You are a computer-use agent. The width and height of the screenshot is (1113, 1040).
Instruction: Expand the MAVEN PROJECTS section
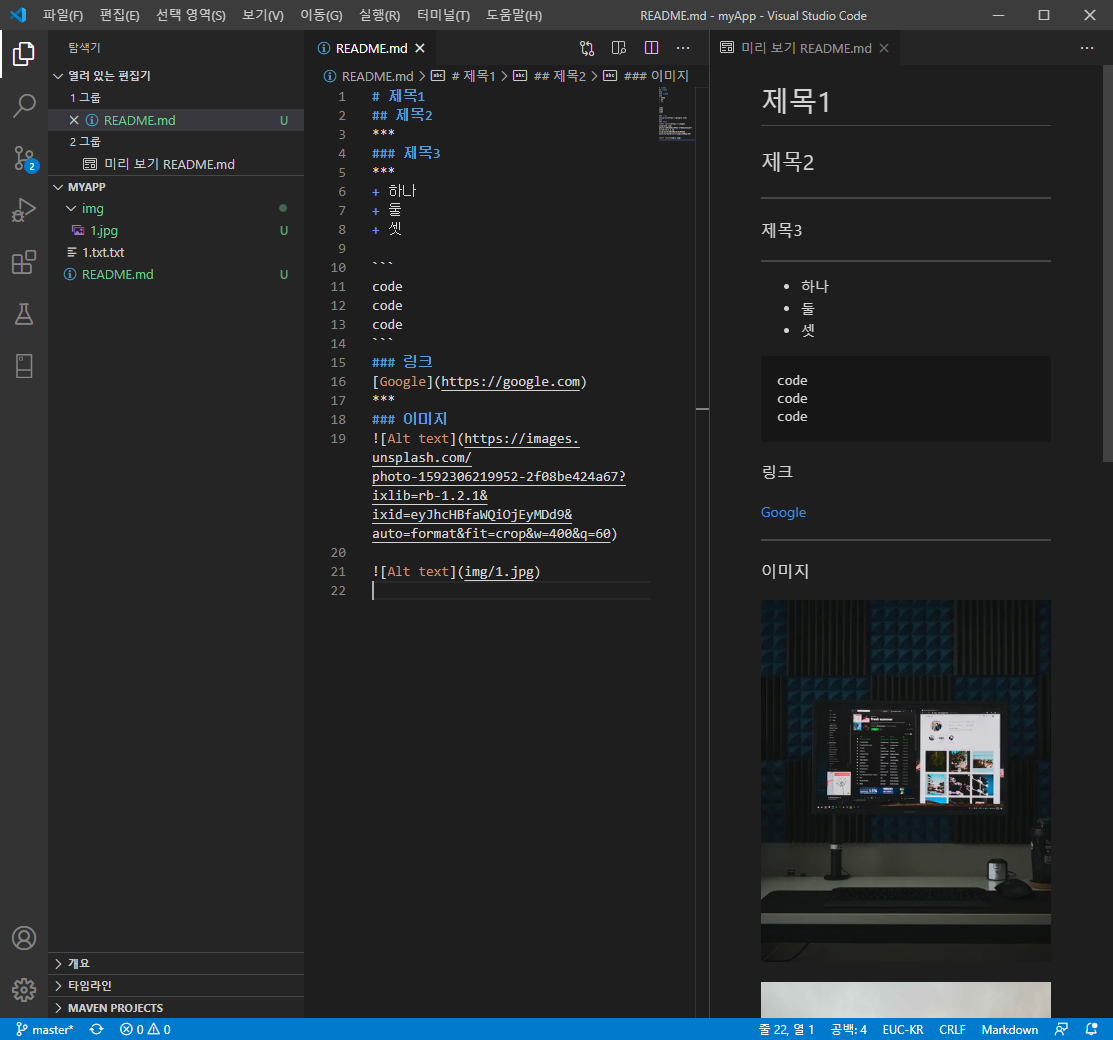(176, 1007)
